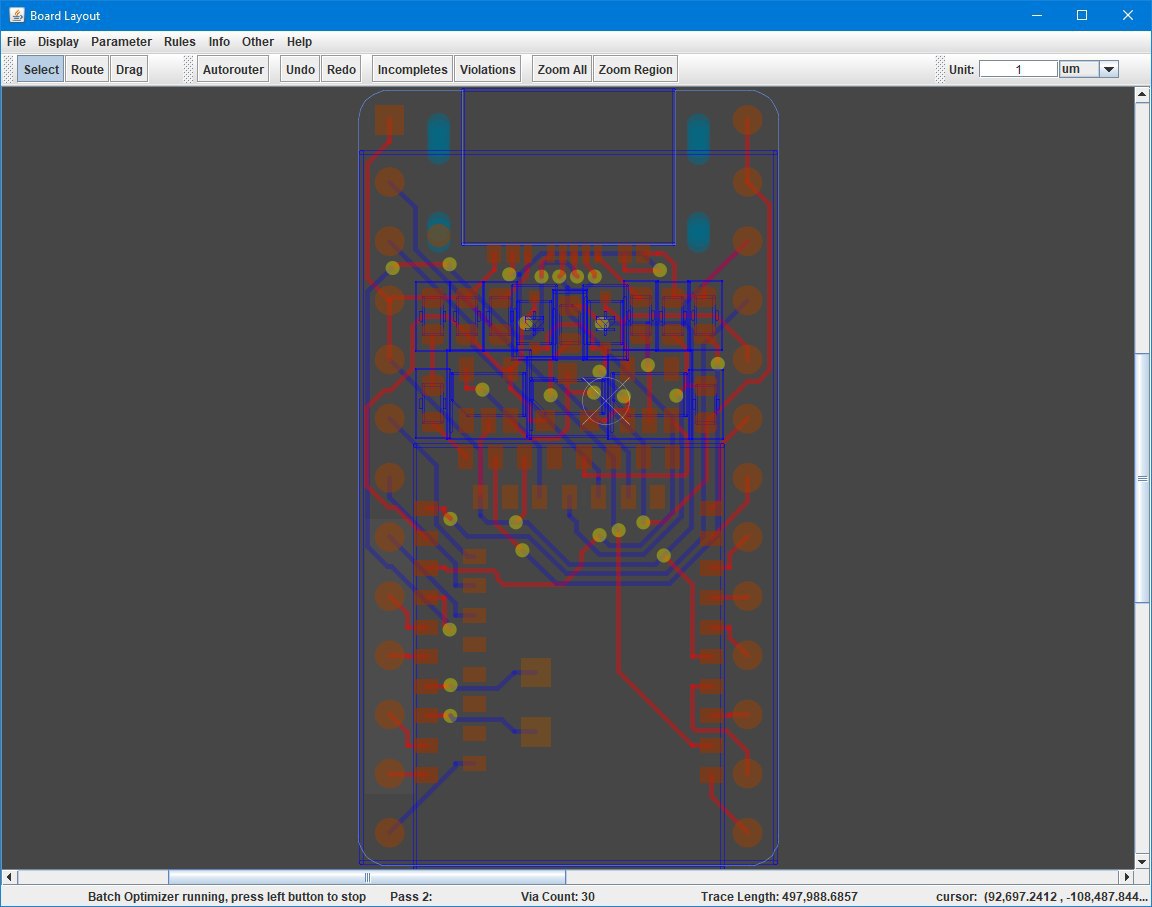Click the Redo button
1152x907 pixels.
point(341,69)
